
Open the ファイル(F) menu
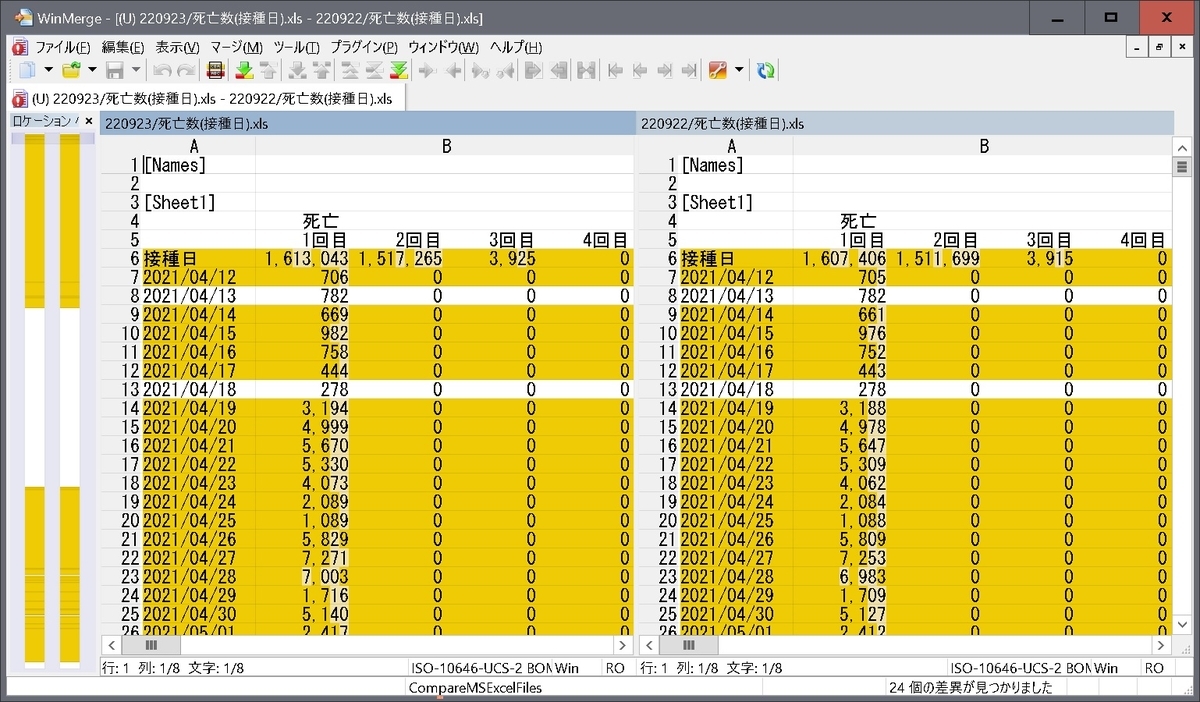[x=62, y=47]
